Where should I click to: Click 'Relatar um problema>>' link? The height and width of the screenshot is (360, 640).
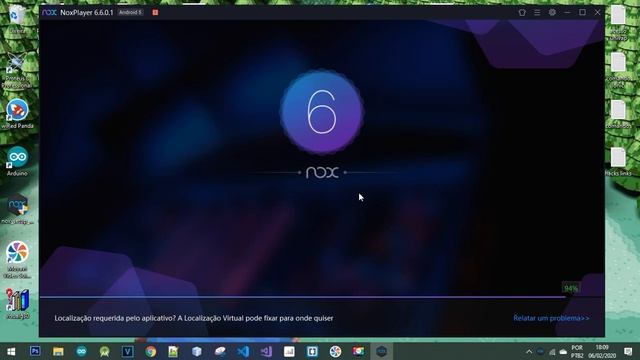pos(551,318)
